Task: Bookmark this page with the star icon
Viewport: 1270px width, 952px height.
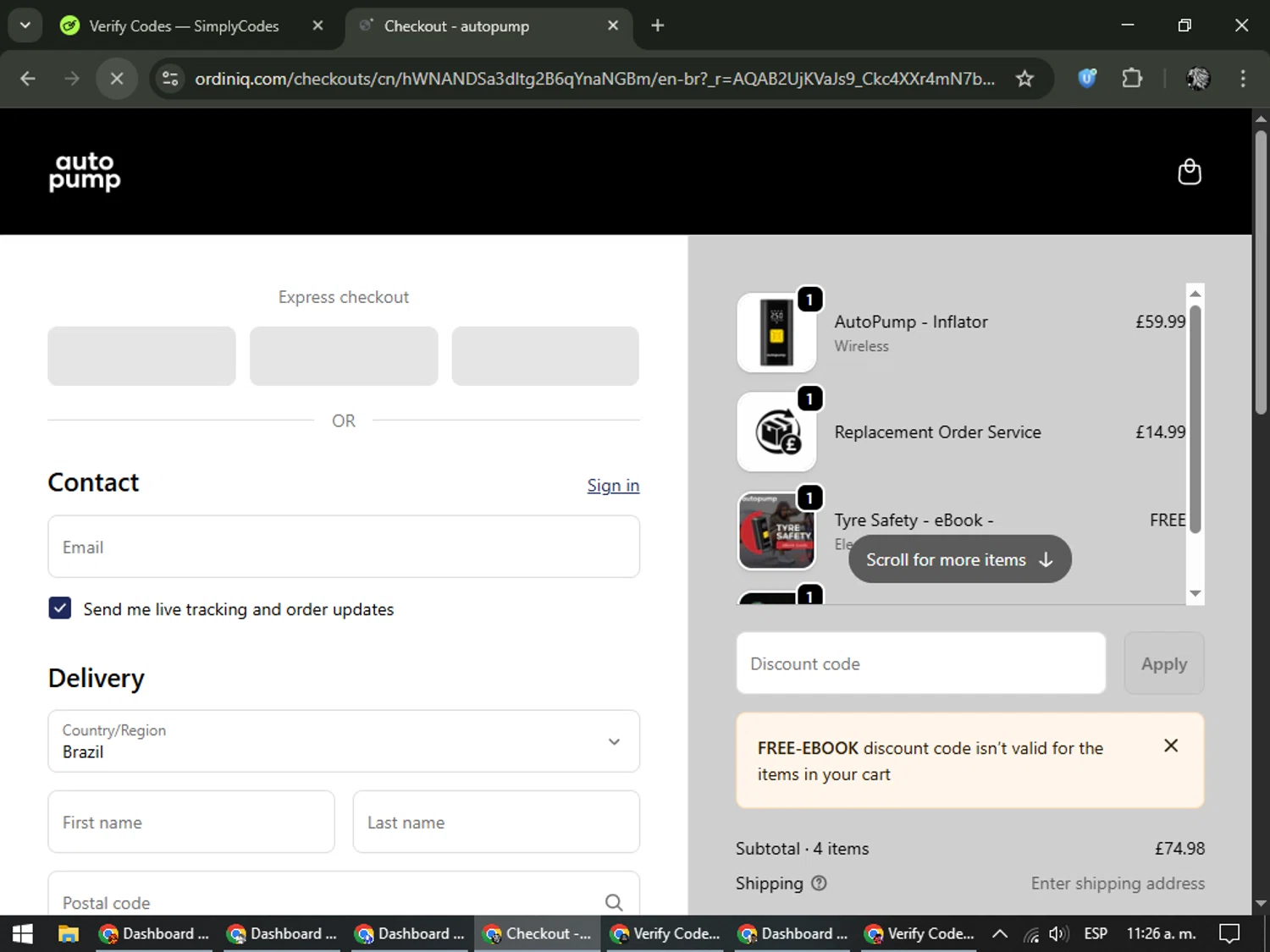Action: [1024, 79]
